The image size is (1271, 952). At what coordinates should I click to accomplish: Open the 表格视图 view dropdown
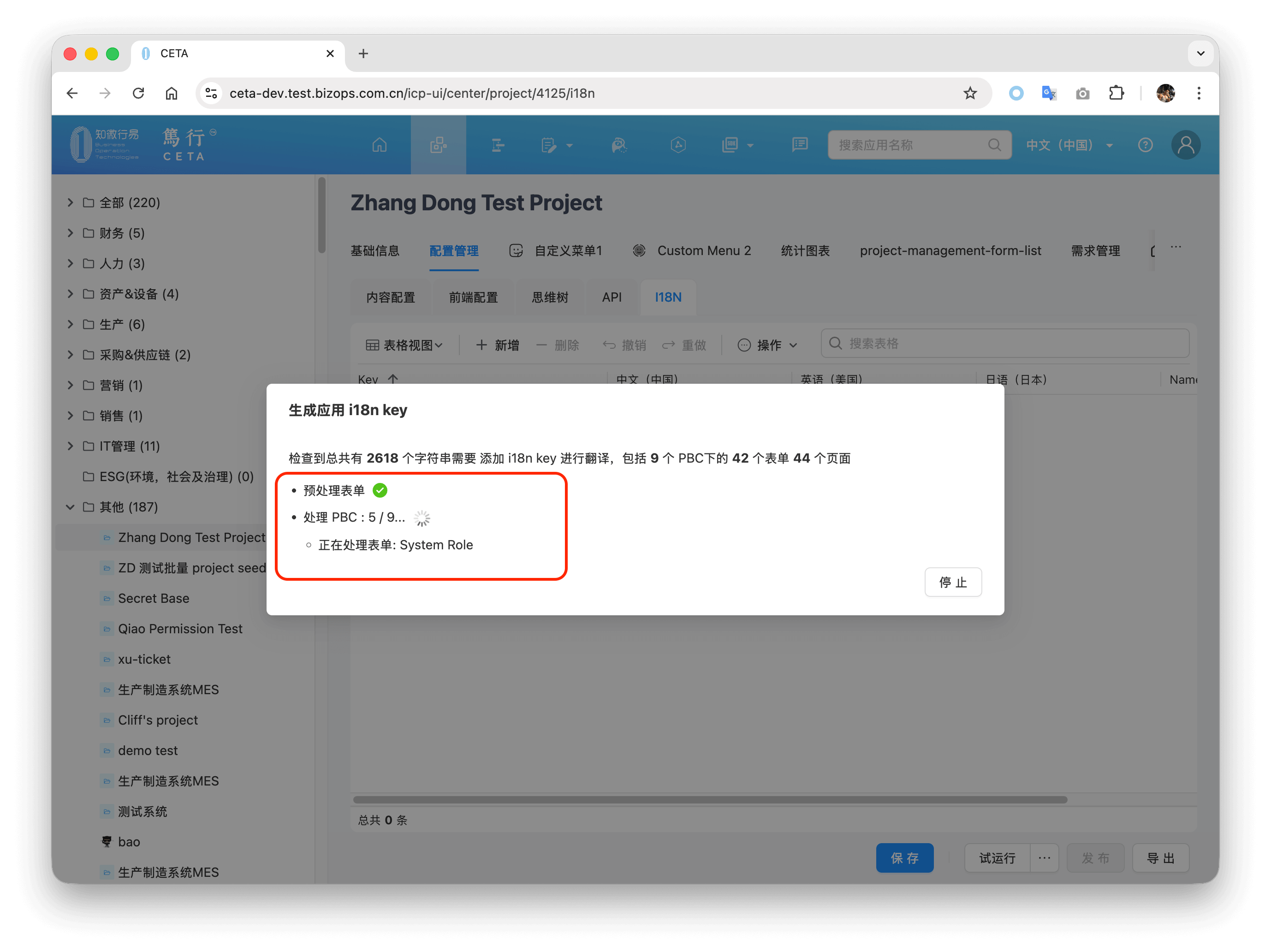click(404, 345)
